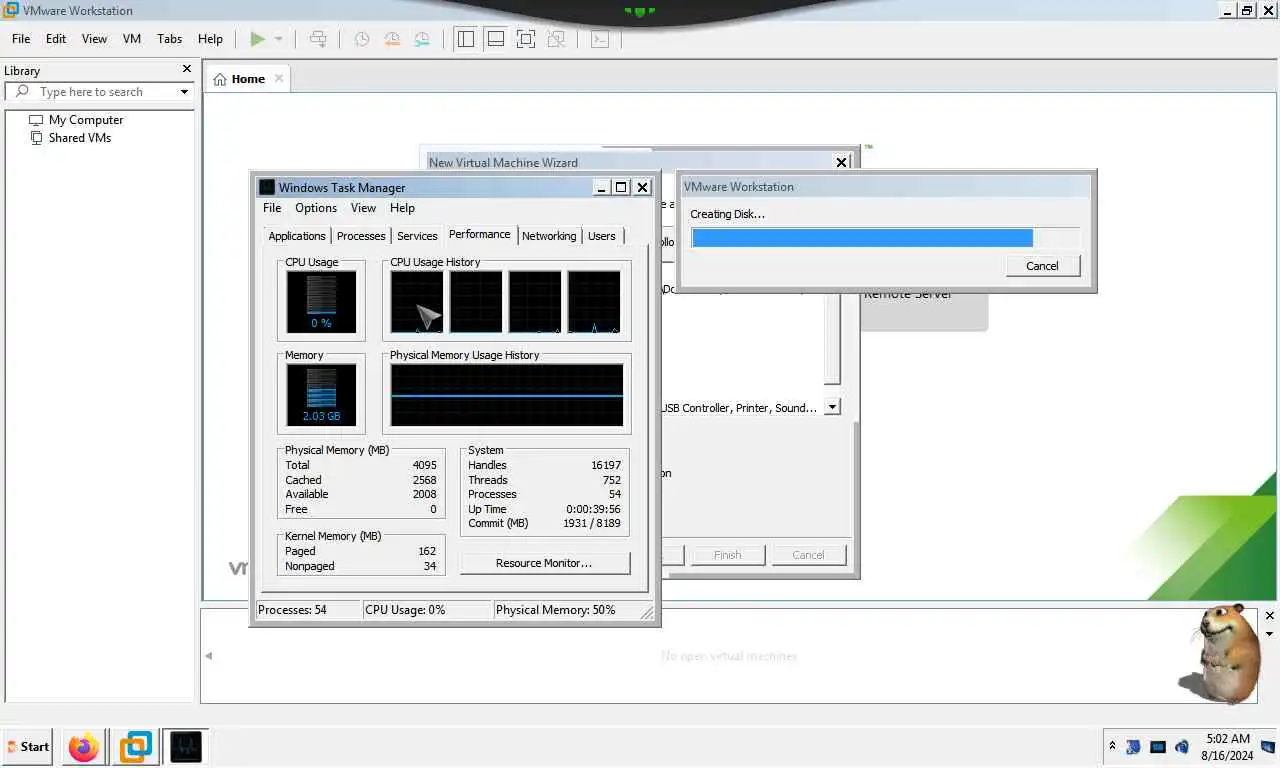Click the Resource Monitor button
This screenshot has width=1280, height=768.
pyautogui.click(x=545, y=563)
